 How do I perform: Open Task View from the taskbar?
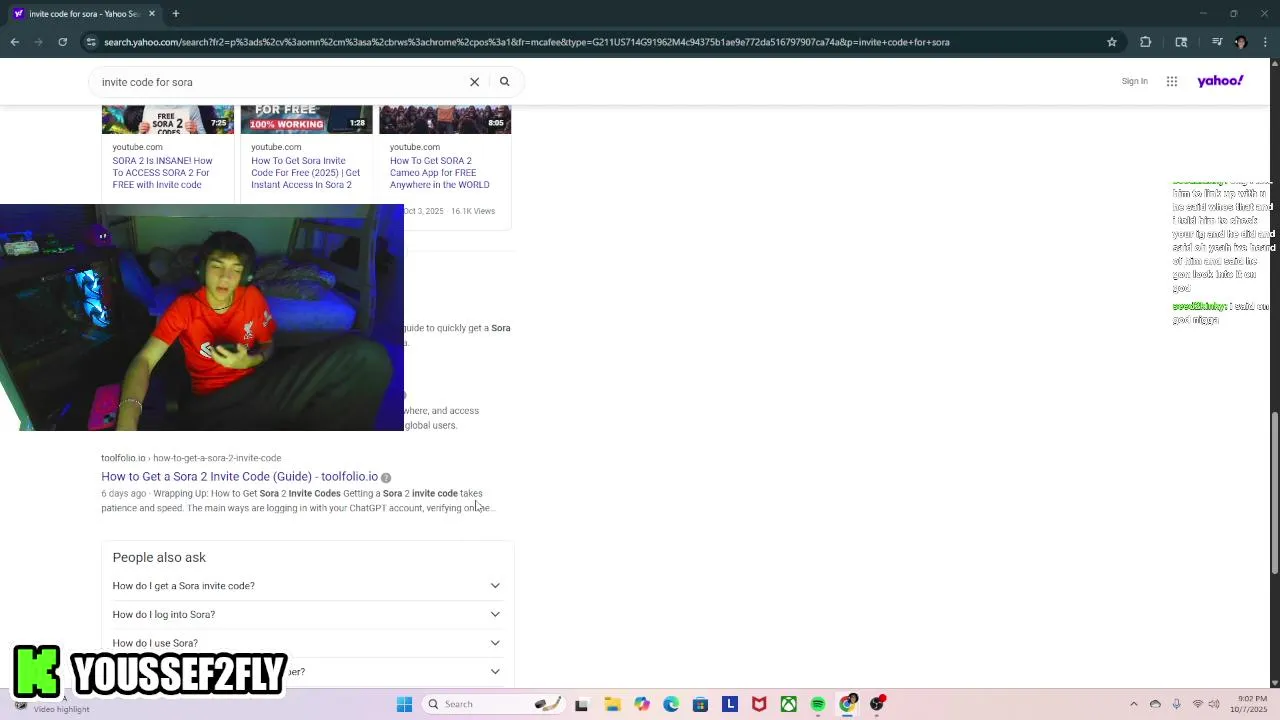point(582,704)
